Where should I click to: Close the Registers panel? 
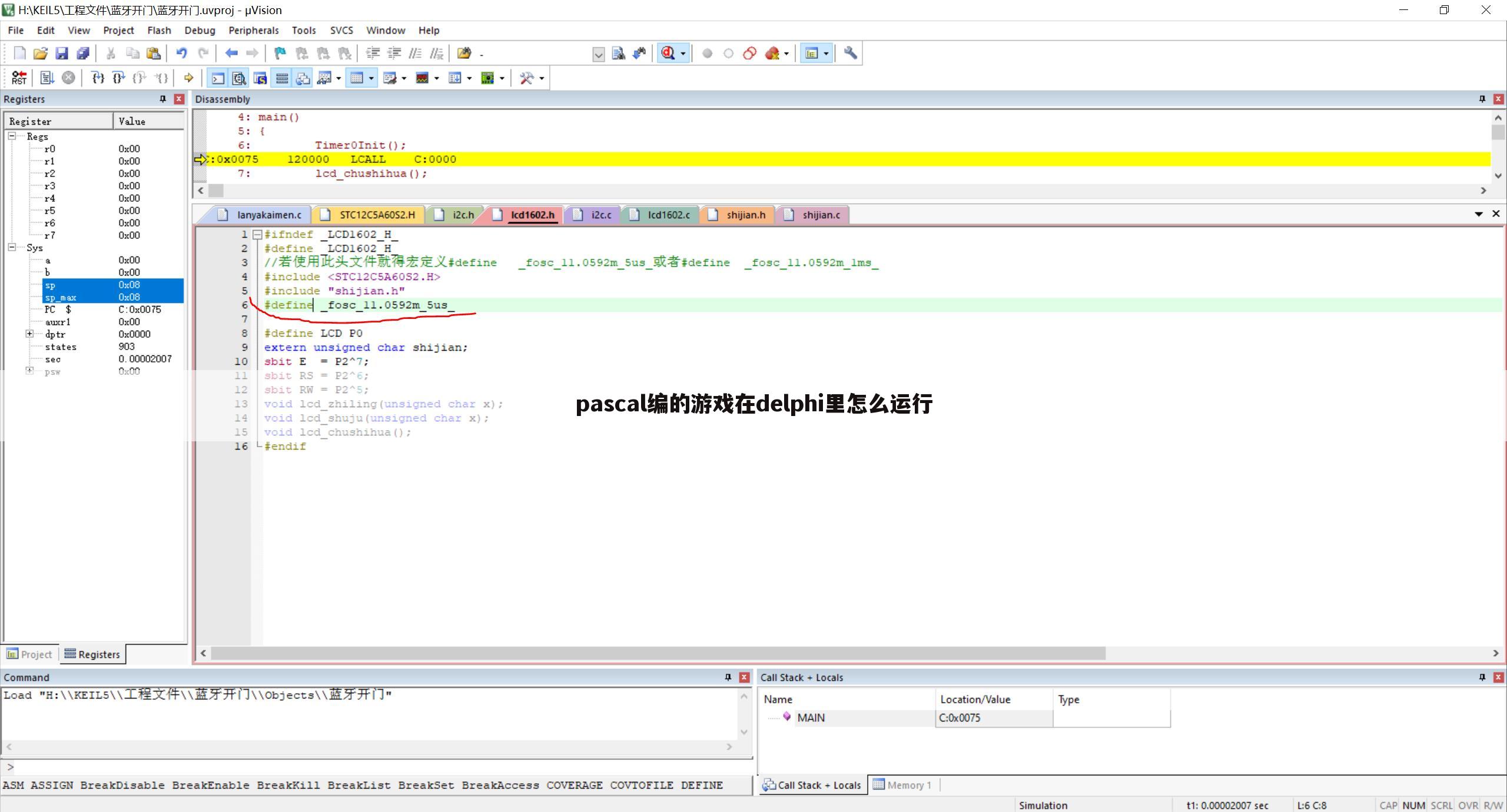[x=179, y=99]
